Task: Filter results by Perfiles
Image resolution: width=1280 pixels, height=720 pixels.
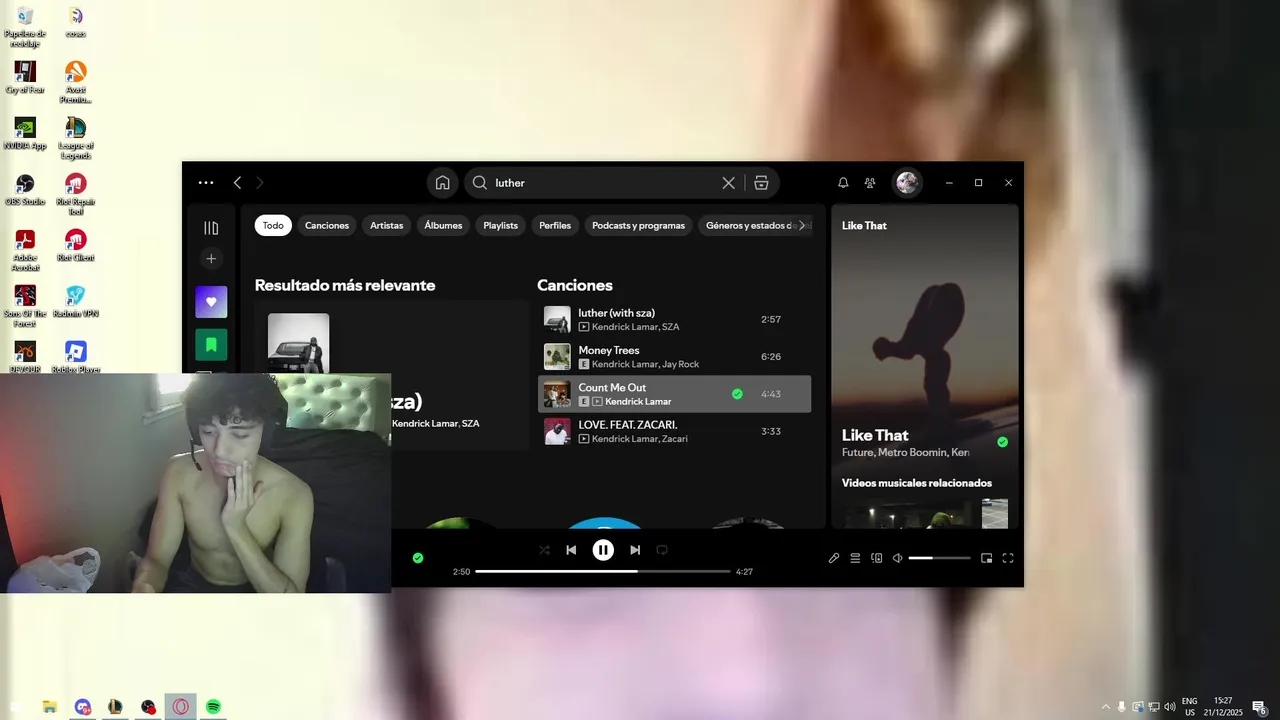Action: coord(555,226)
